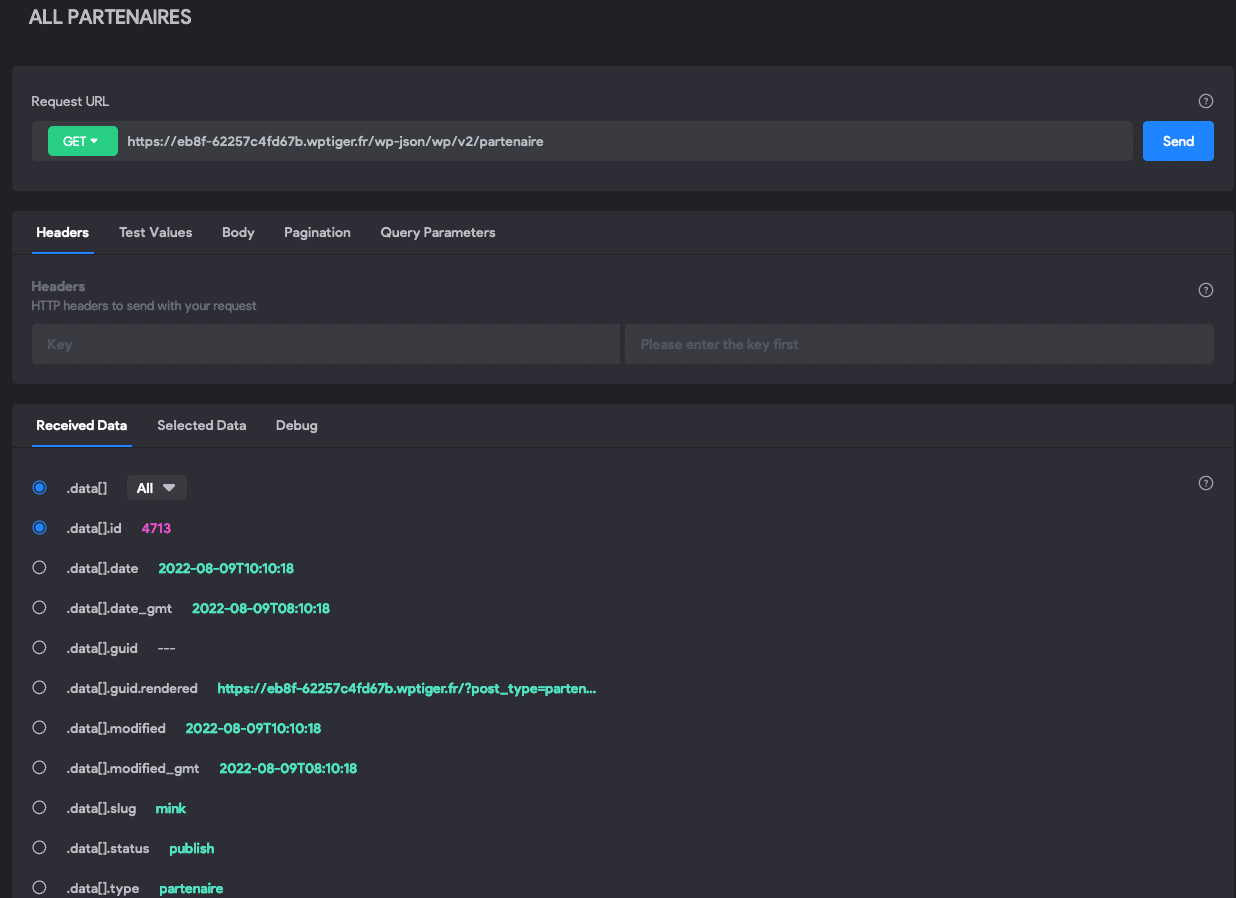Screen dimensions: 1236x898
Task: Select the .data[] radio button
Action: click(40, 488)
